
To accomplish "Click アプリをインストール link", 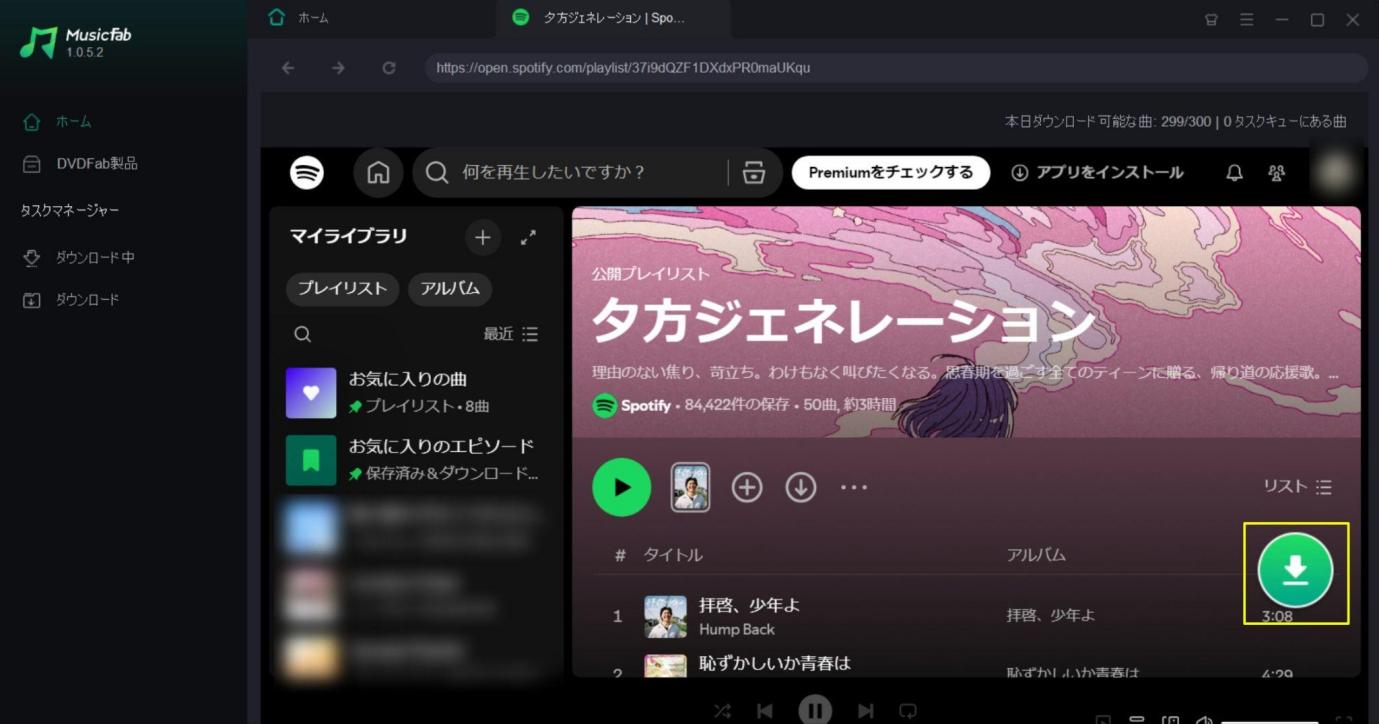I will coord(1097,172).
